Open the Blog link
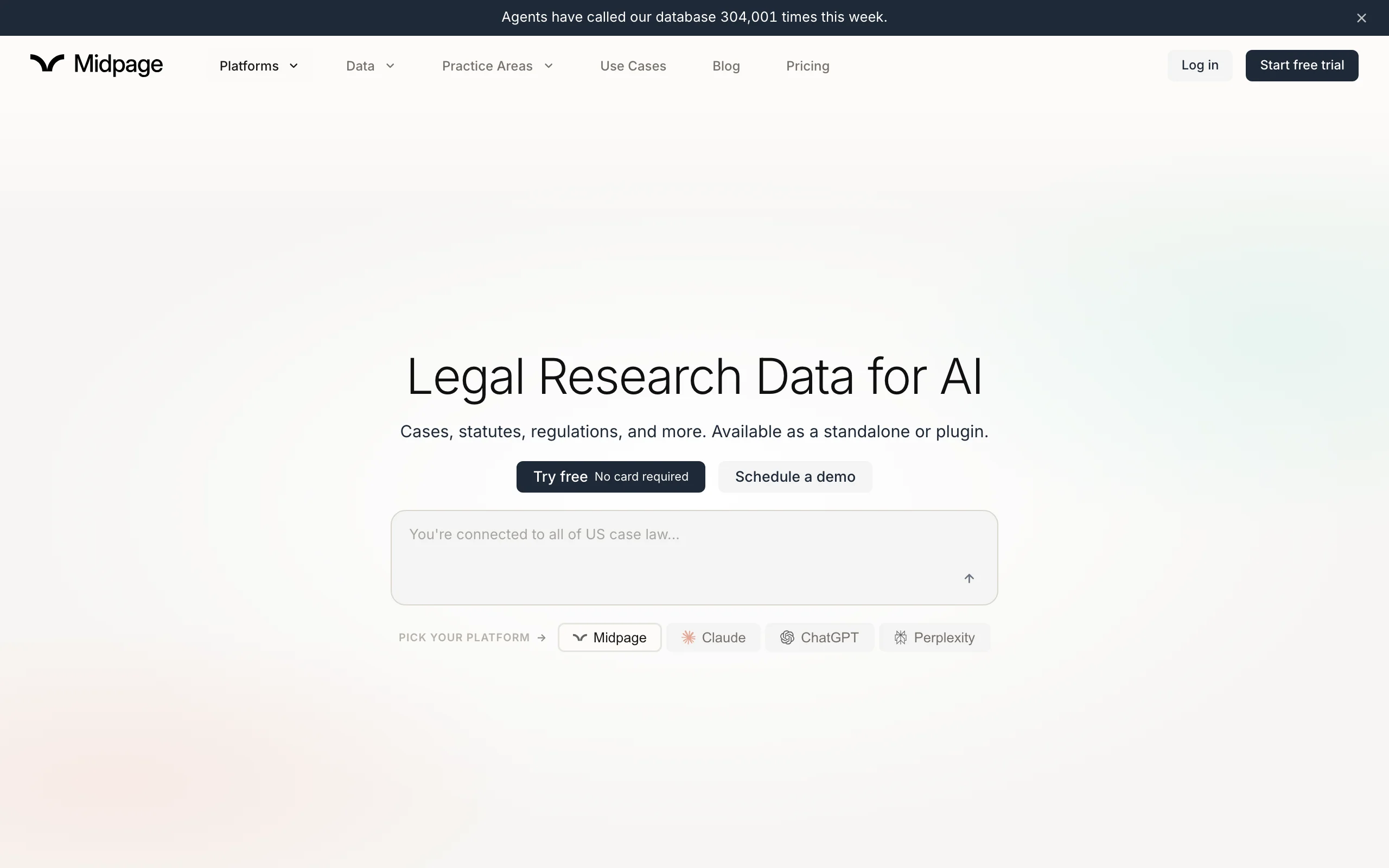Viewport: 1389px width, 868px height. pyautogui.click(x=726, y=66)
